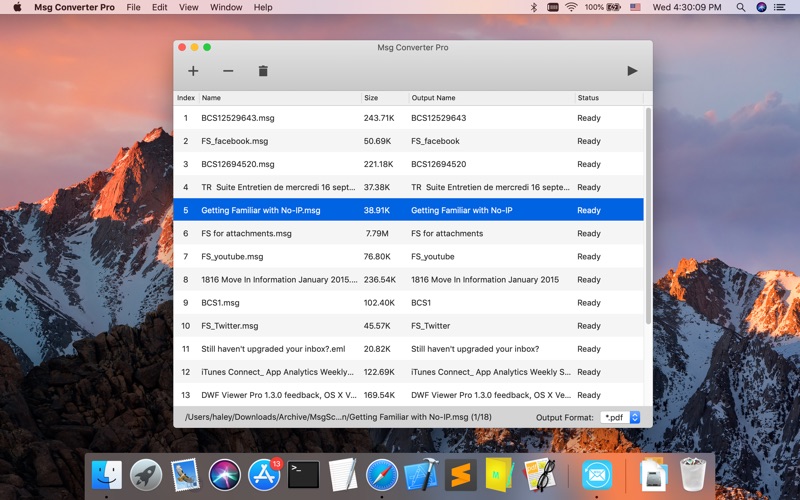800x500 pixels.
Task: Sort by the Size column header
Action: 385,97
